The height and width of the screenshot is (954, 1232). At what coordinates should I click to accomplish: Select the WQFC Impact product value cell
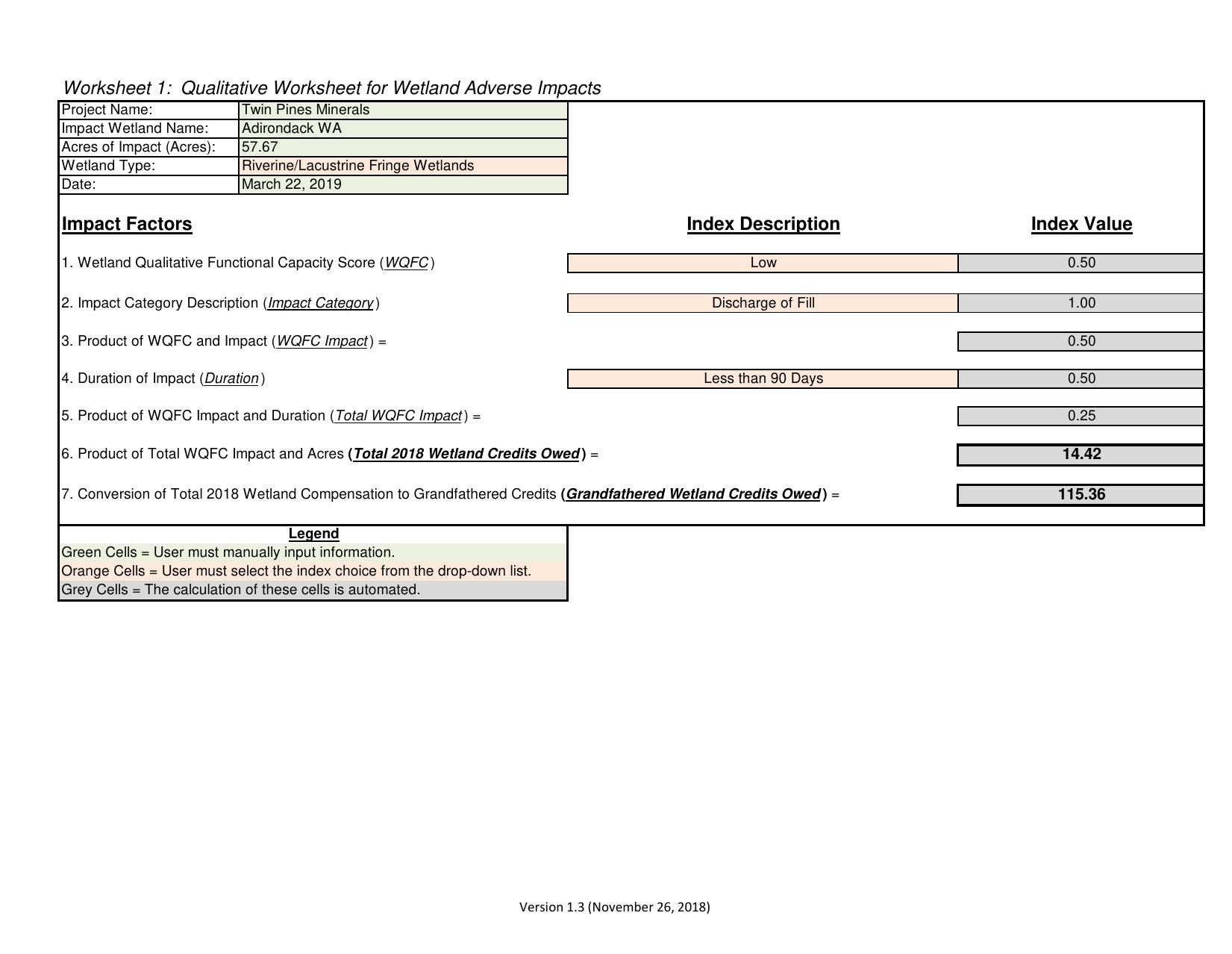pos(1081,341)
